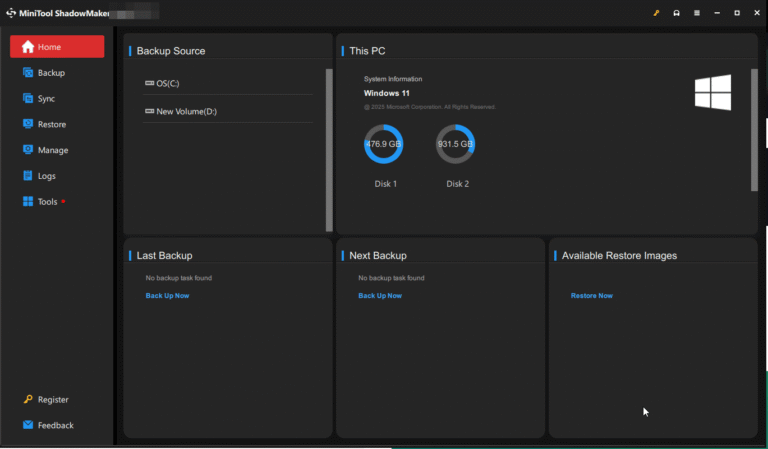Viewport: 768px width, 449px height.
Task: Select OS(C:) drive in Backup Source
Action: (167, 83)
